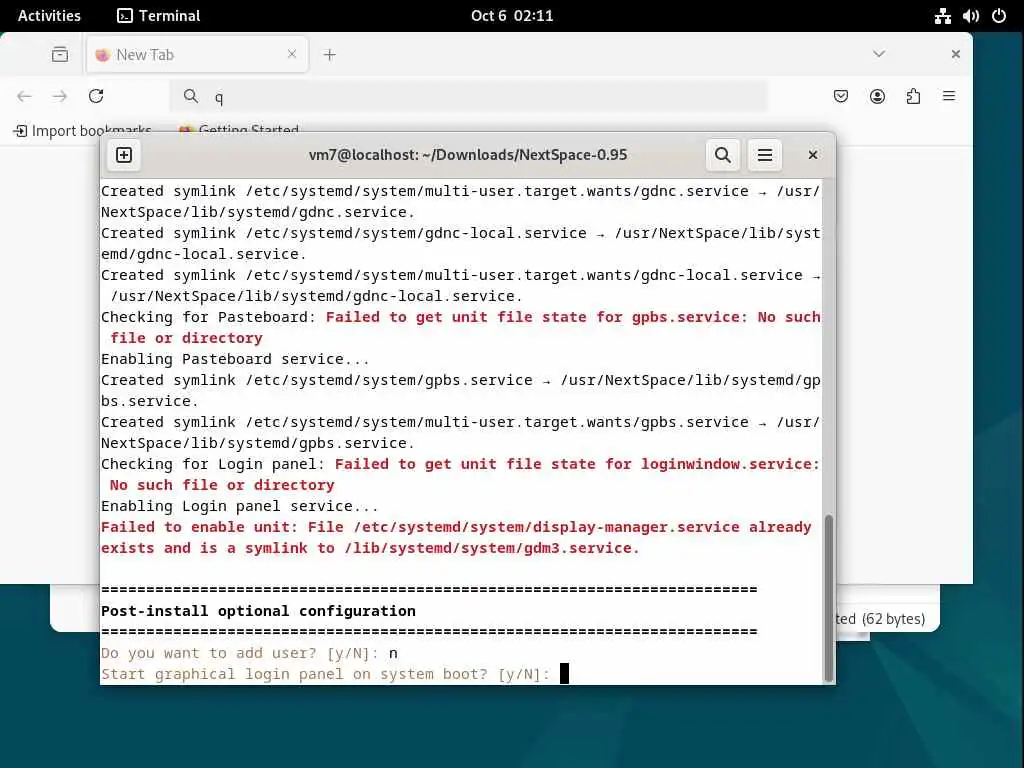Close the terminal window
Screen dimensions: 1024x768
[x=812, y=155]
